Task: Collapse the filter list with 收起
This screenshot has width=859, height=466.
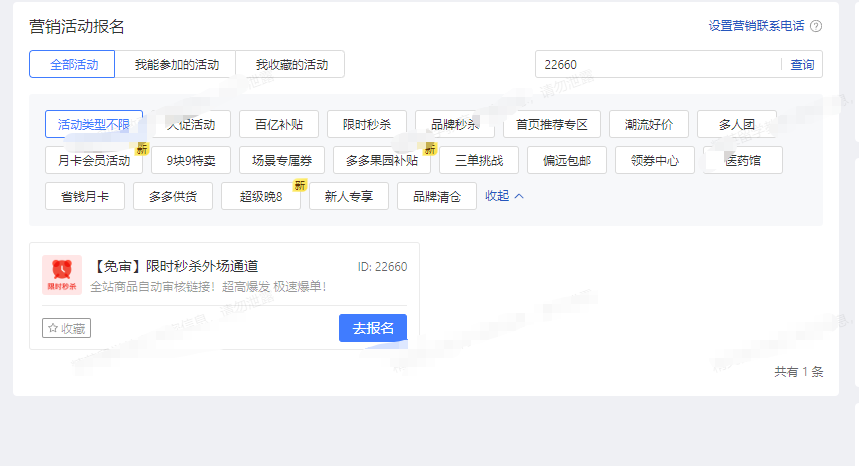Action: pyautogui.click(x=504, y=195)
